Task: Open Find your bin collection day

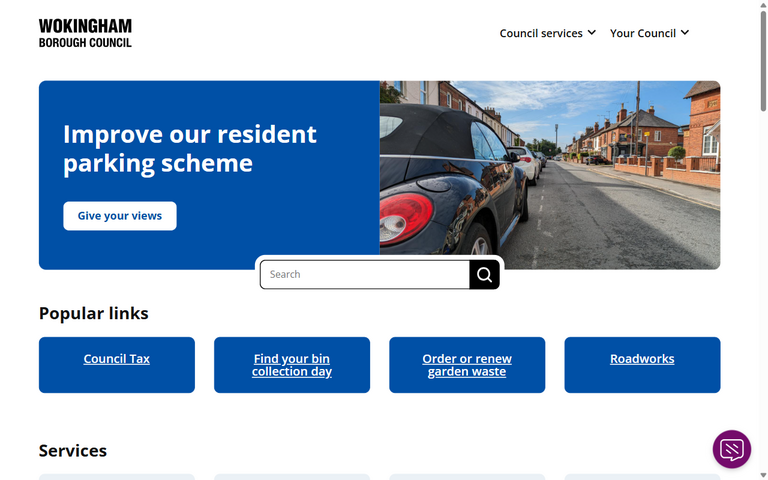Action: click(292, 365)
